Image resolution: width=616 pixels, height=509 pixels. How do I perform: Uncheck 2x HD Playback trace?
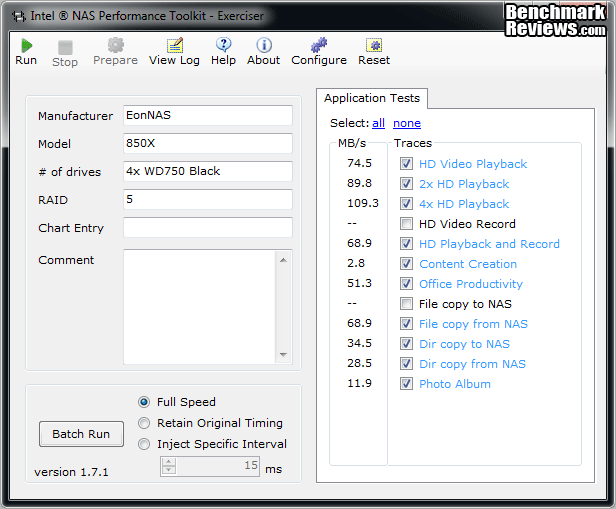(x=406, y=184)
